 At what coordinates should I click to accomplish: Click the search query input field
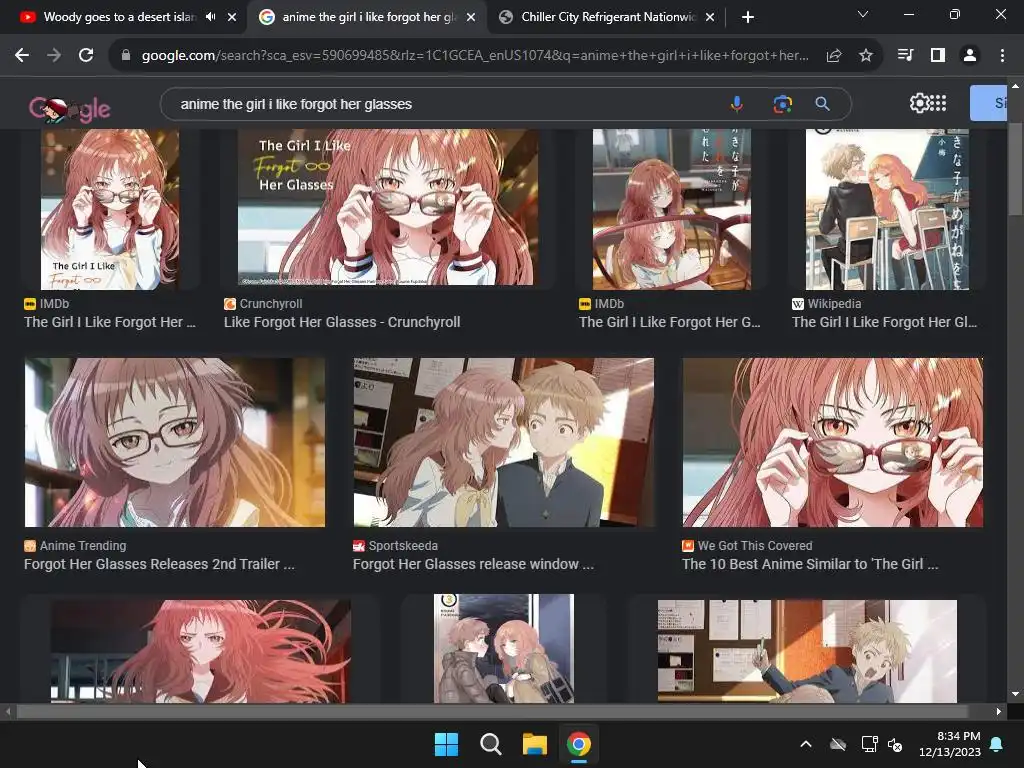pyautogui.click(x=444, y=104)
